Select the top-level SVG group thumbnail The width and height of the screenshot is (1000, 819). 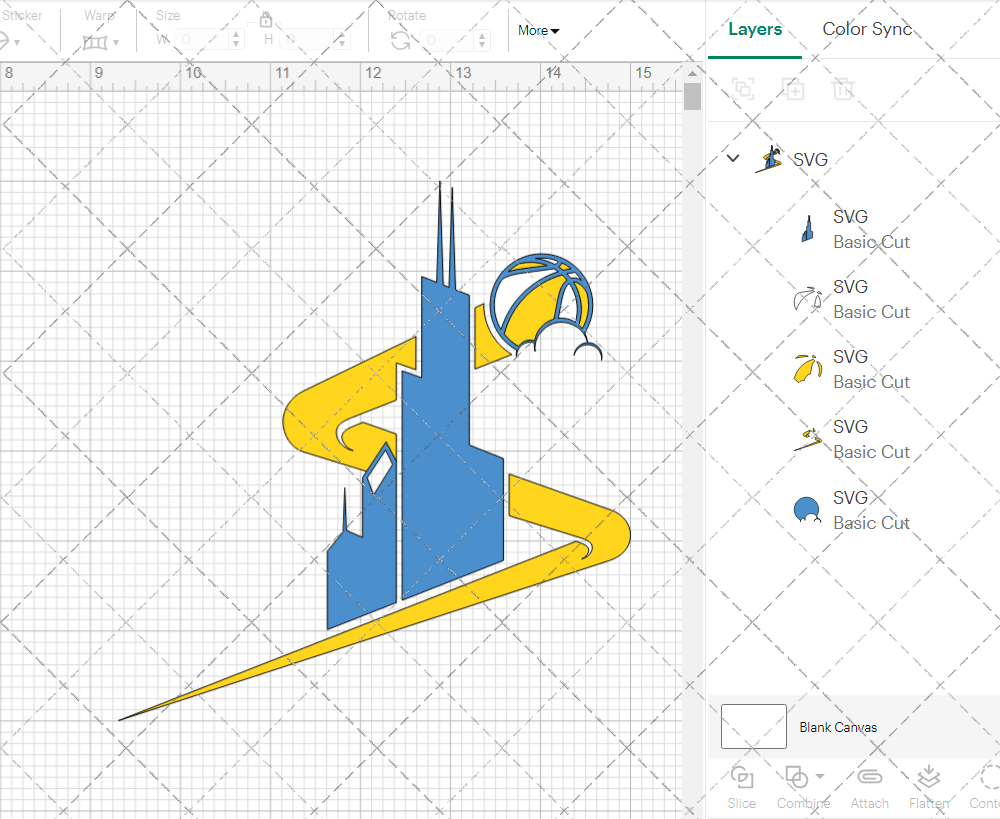[770, 159]
